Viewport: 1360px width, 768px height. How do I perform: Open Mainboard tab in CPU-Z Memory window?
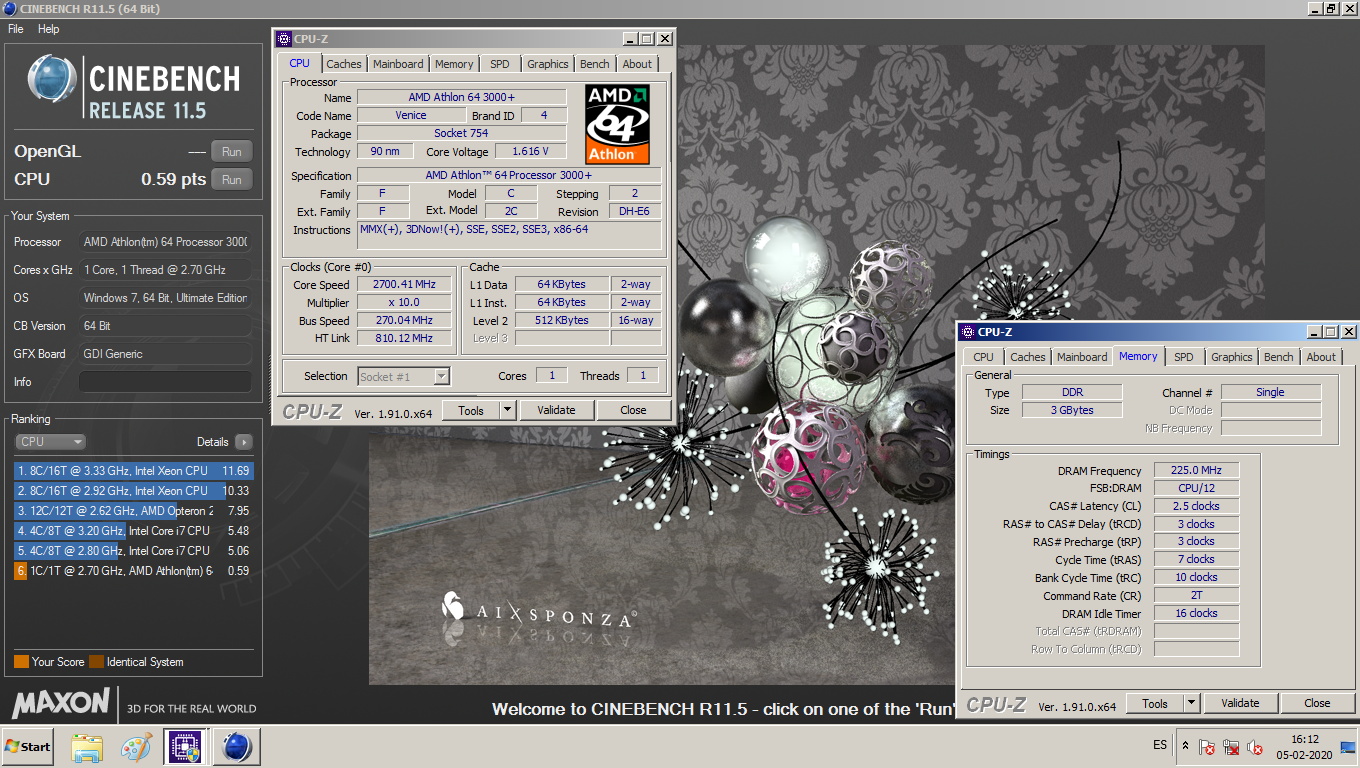coord(1082,357)
